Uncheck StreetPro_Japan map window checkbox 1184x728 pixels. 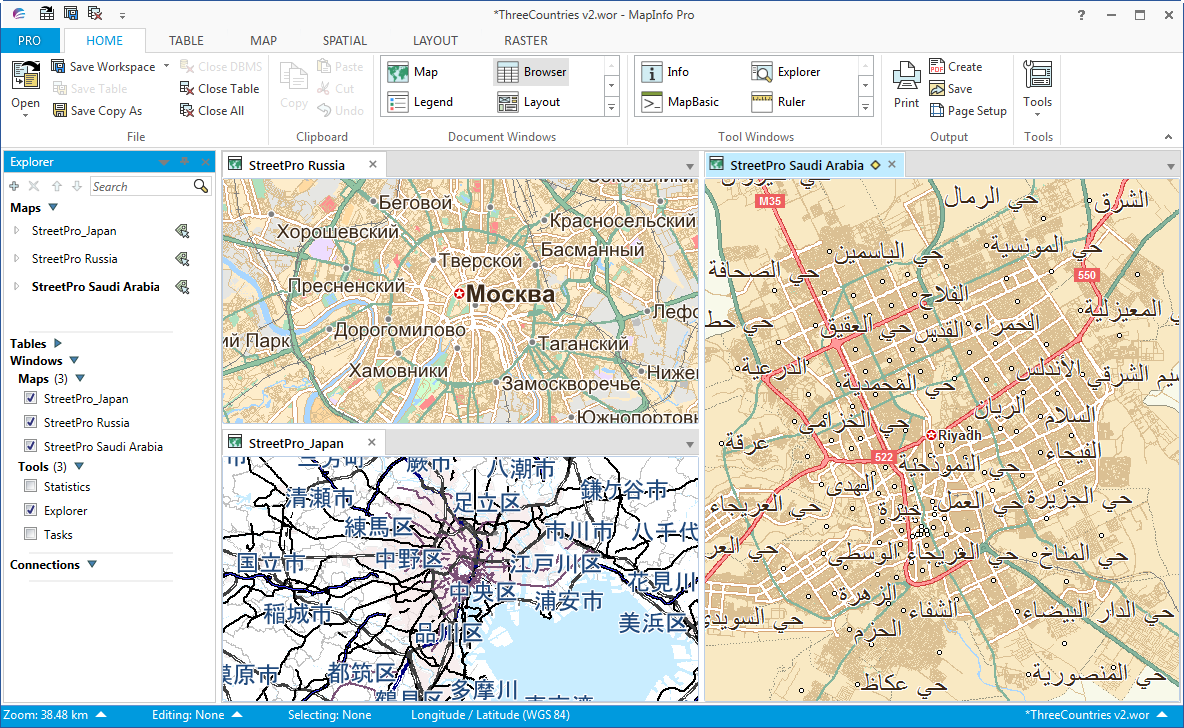pyautogui.click(x=30, y=398)
